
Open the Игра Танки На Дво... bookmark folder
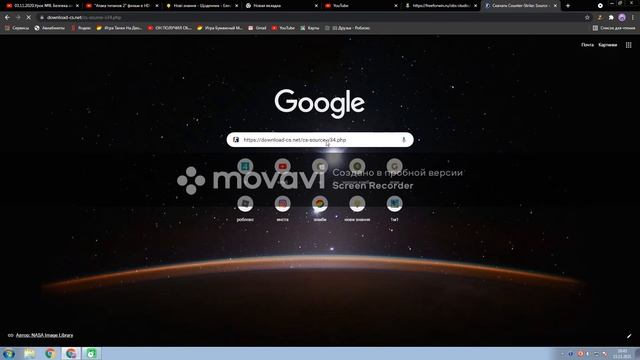click(x=119, y=28)
